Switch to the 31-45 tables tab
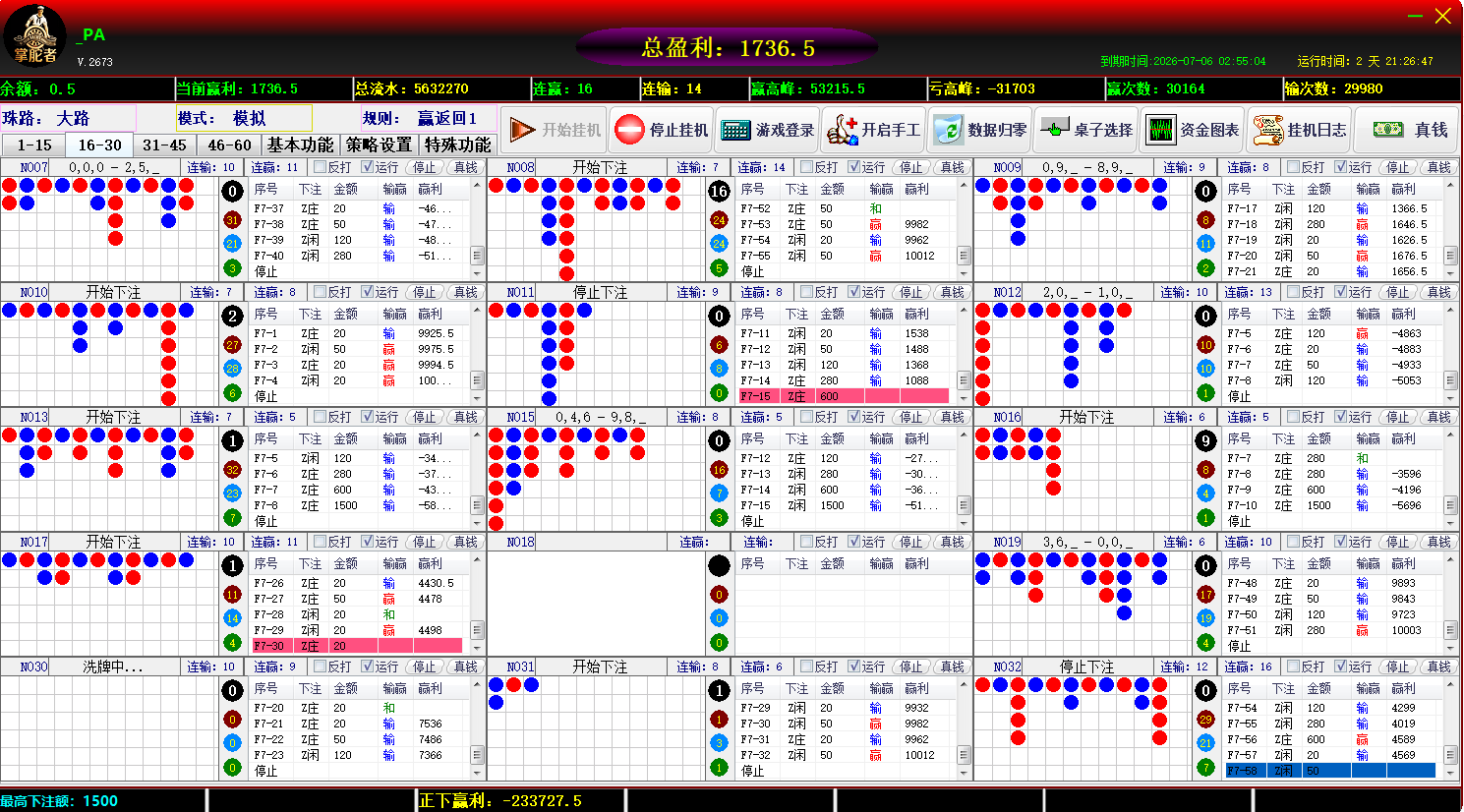 (x=164, y=145)
